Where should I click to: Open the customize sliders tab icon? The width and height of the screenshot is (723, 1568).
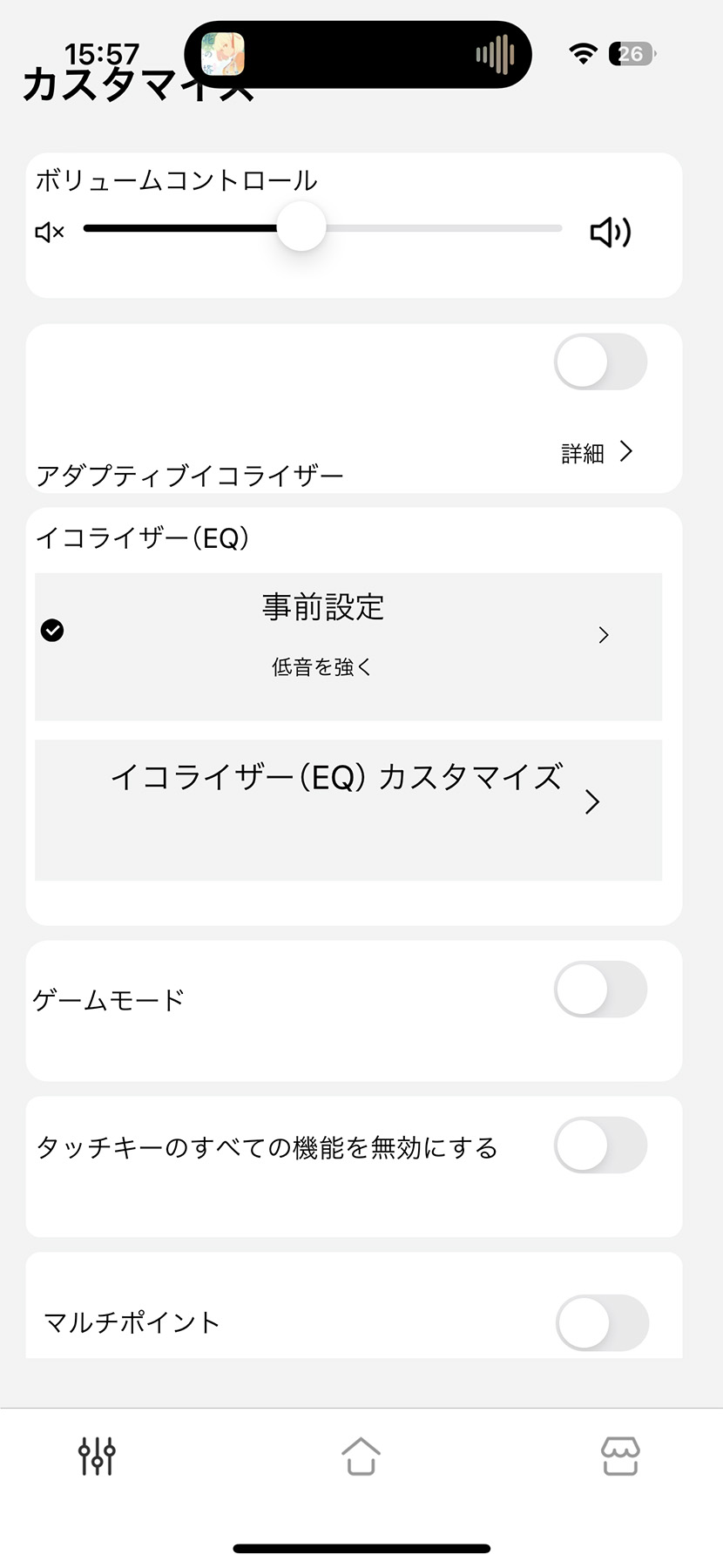[97, 1456]
